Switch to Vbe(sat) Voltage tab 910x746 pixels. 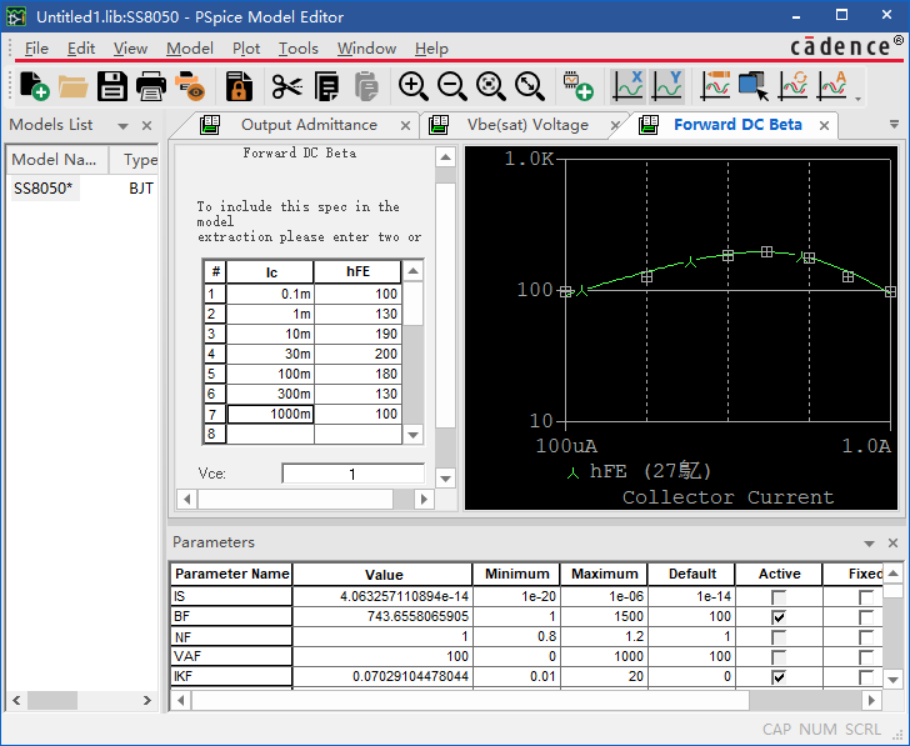coord(528,125)
